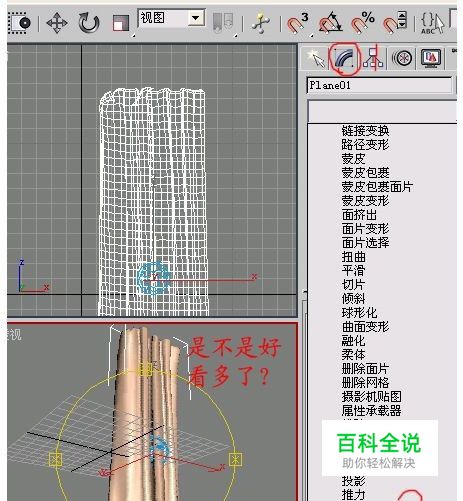Activate the Select and Move tool

pos(57,23)
